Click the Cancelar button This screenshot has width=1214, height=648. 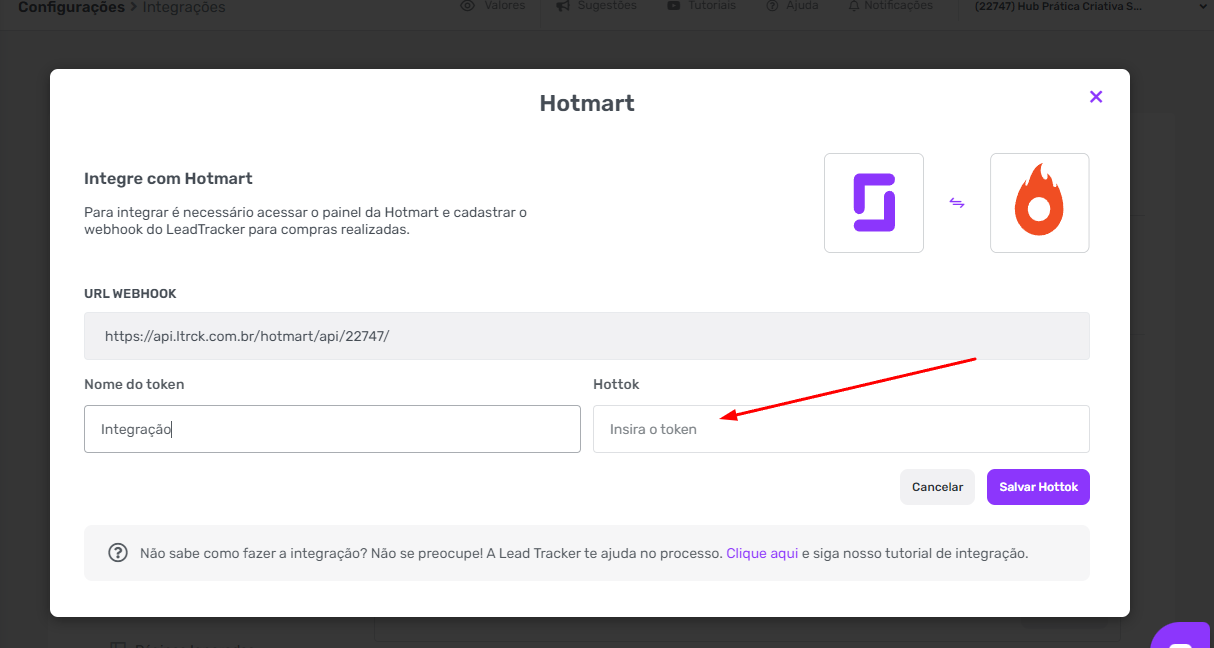pyautogui.click(x=937, y=487)
